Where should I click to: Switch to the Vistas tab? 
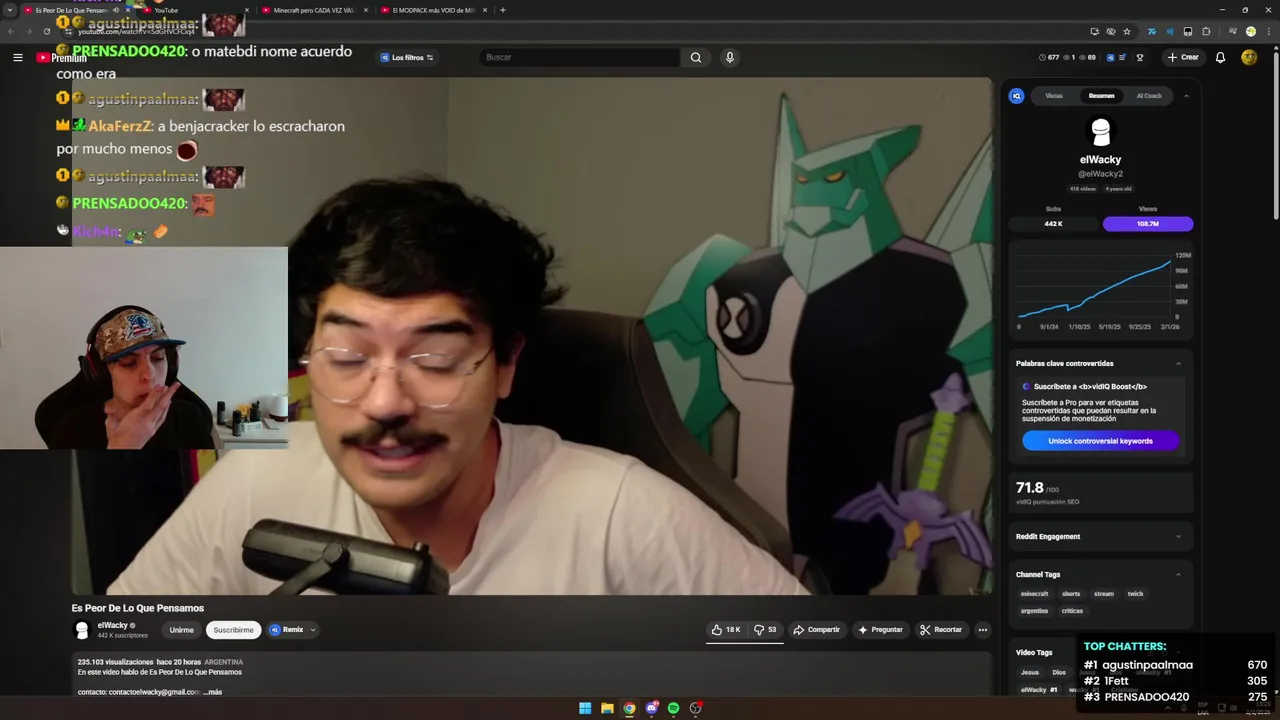coord(1054,96)
